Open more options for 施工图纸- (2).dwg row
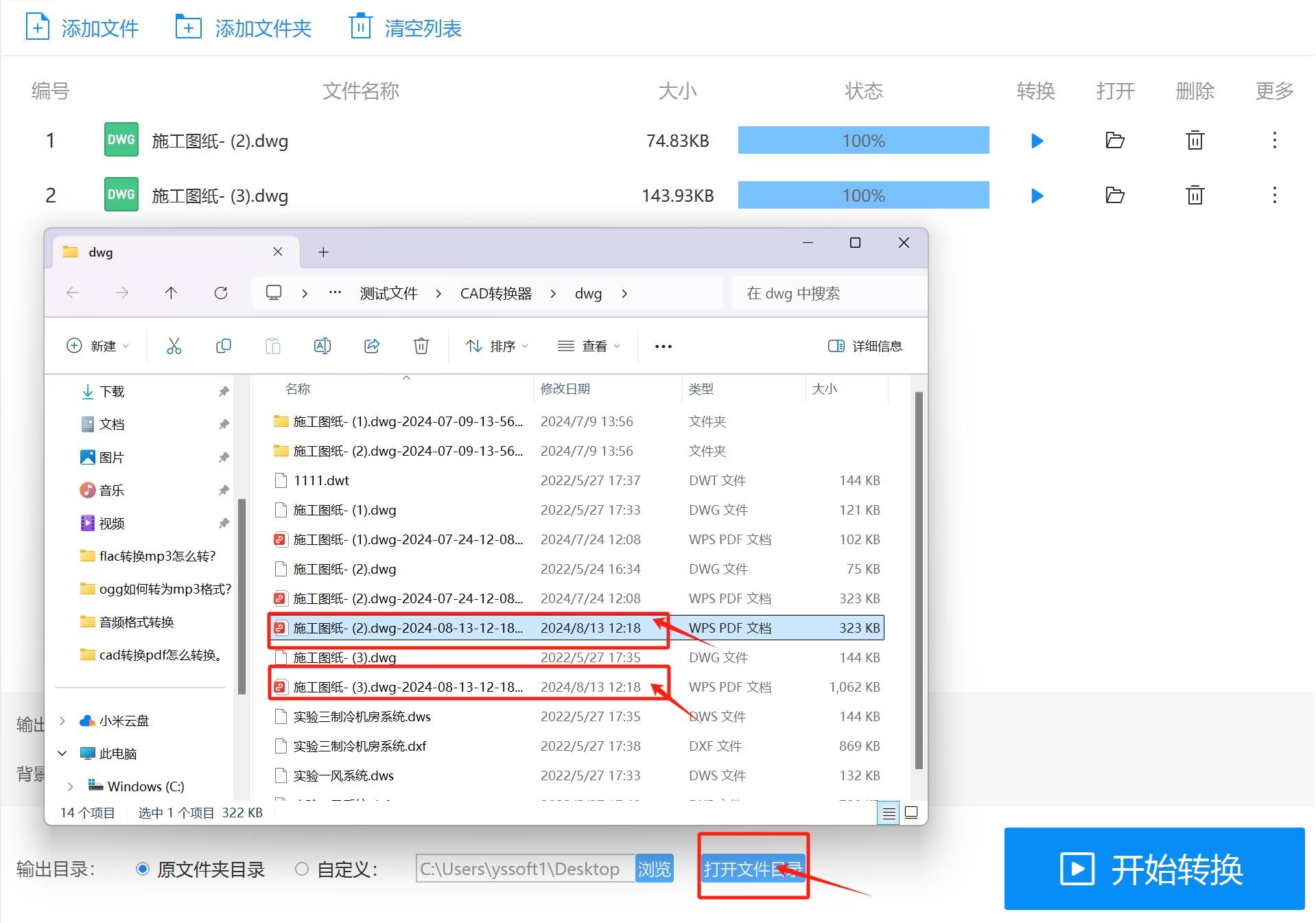This screenshot has width=1316, height=923. click(1274, 141)
